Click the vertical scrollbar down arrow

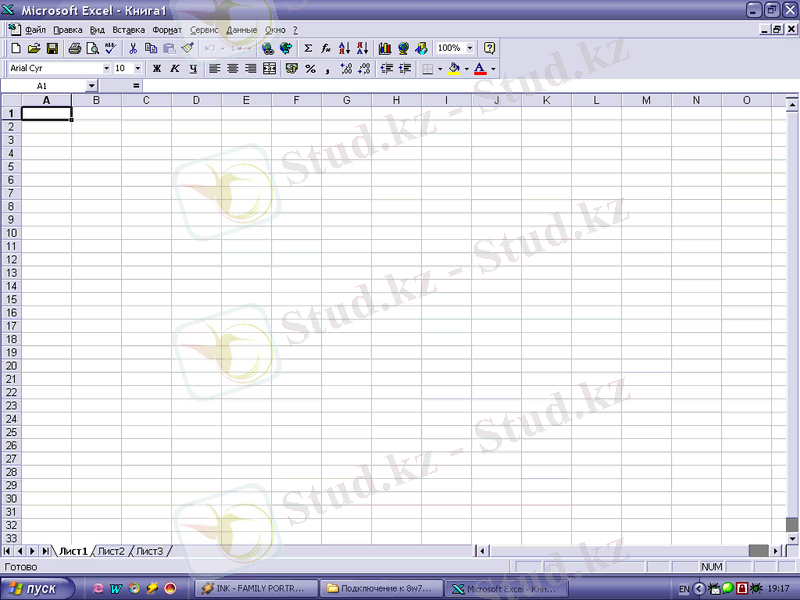(x=792, y=538)
